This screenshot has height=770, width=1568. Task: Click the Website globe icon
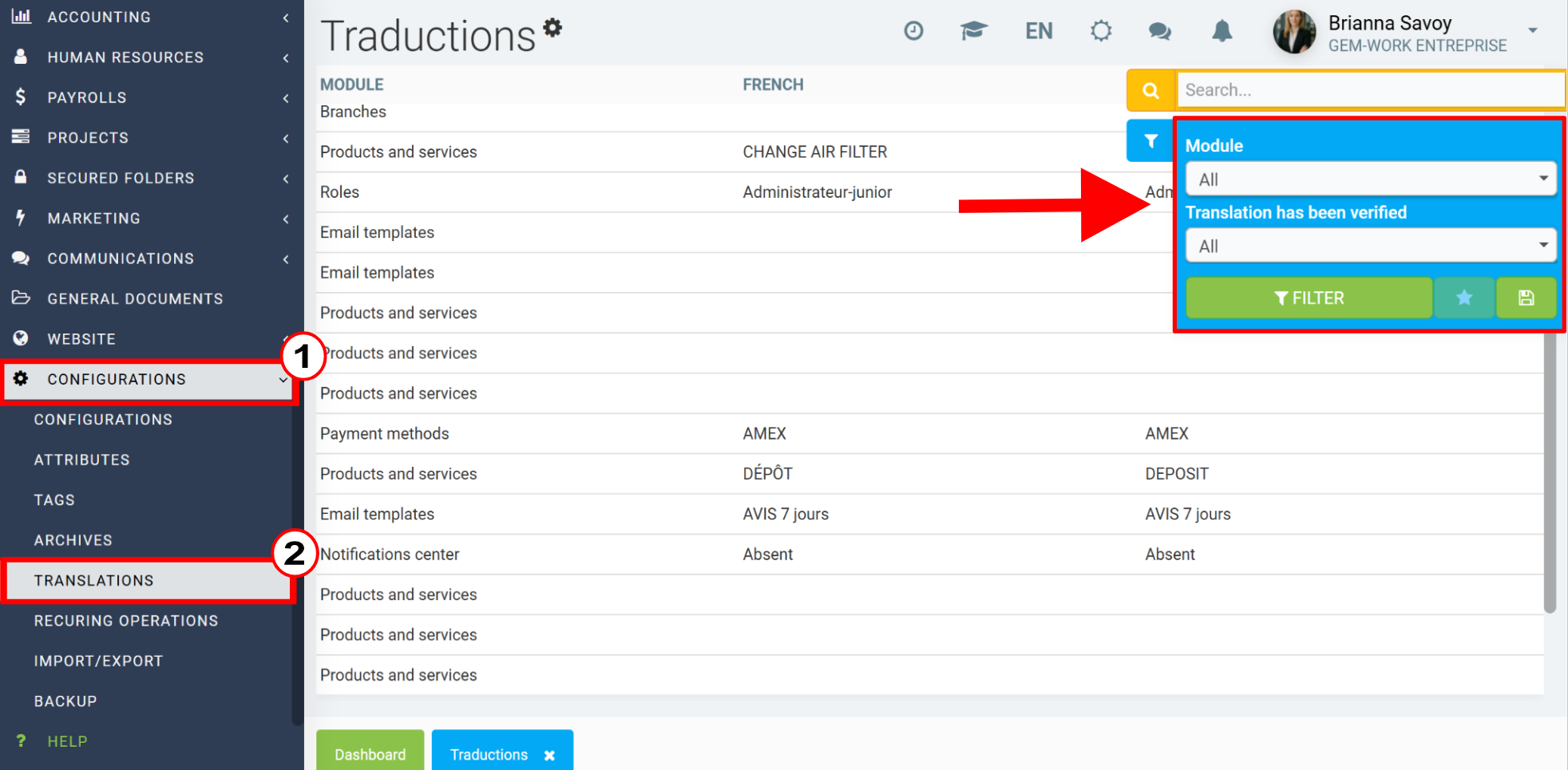coord(21,338)
